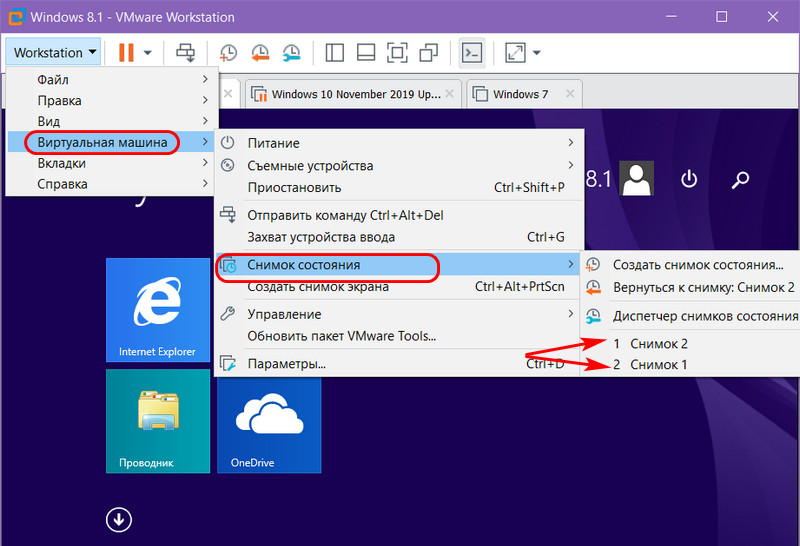
Task: Expand the Управление submenu
Action: (398, 314)
